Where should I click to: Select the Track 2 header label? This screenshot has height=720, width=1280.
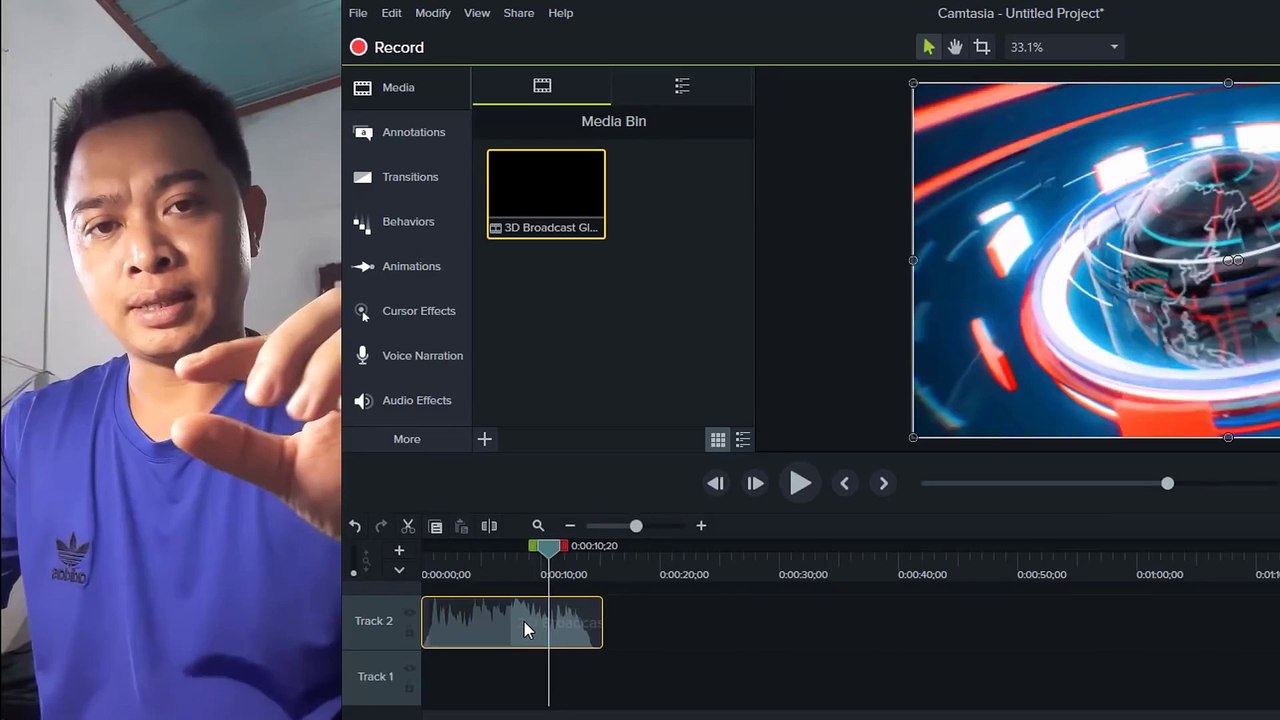tap(374, 621)
